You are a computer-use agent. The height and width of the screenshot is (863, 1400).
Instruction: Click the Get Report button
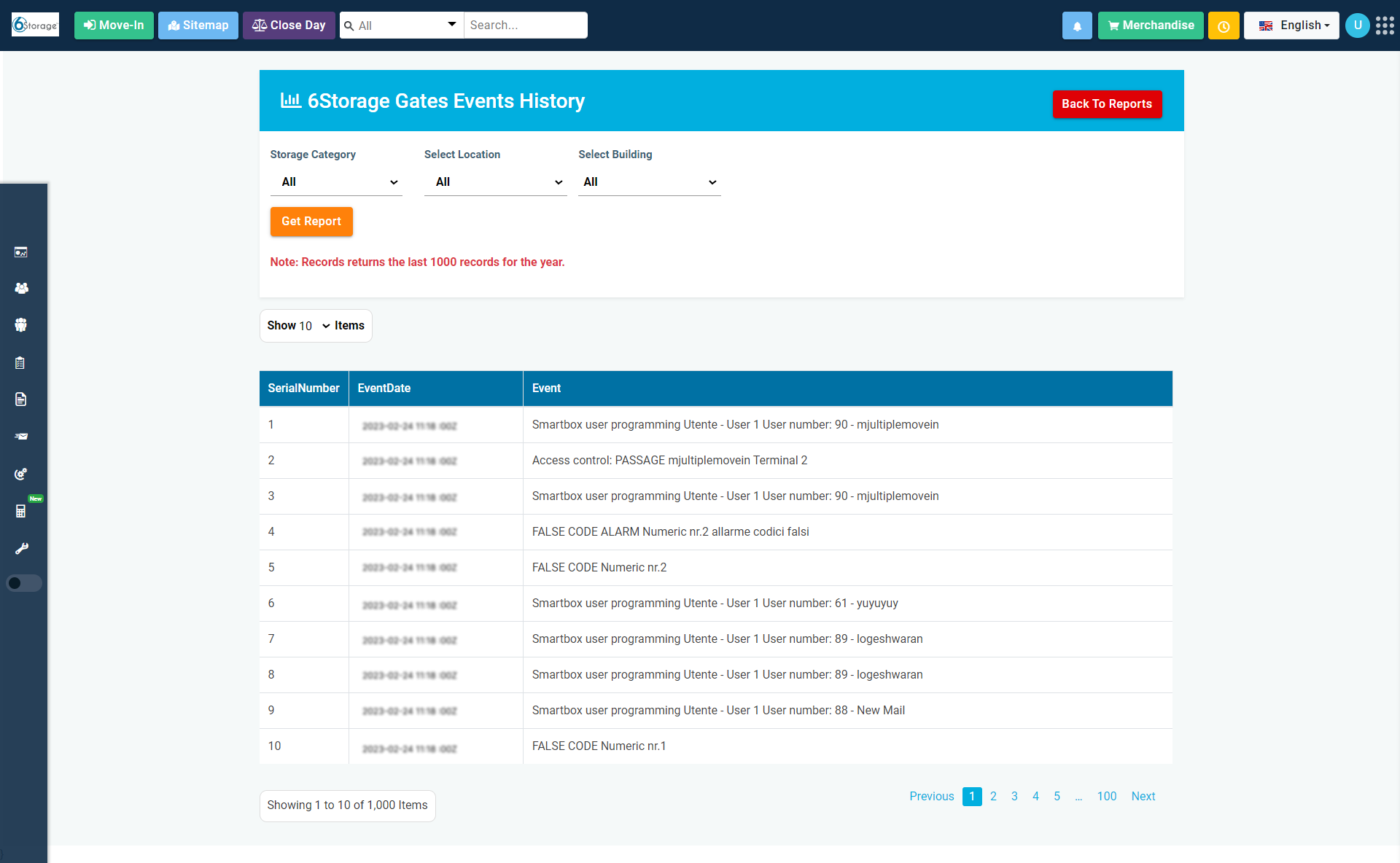[x=311, y=222]
